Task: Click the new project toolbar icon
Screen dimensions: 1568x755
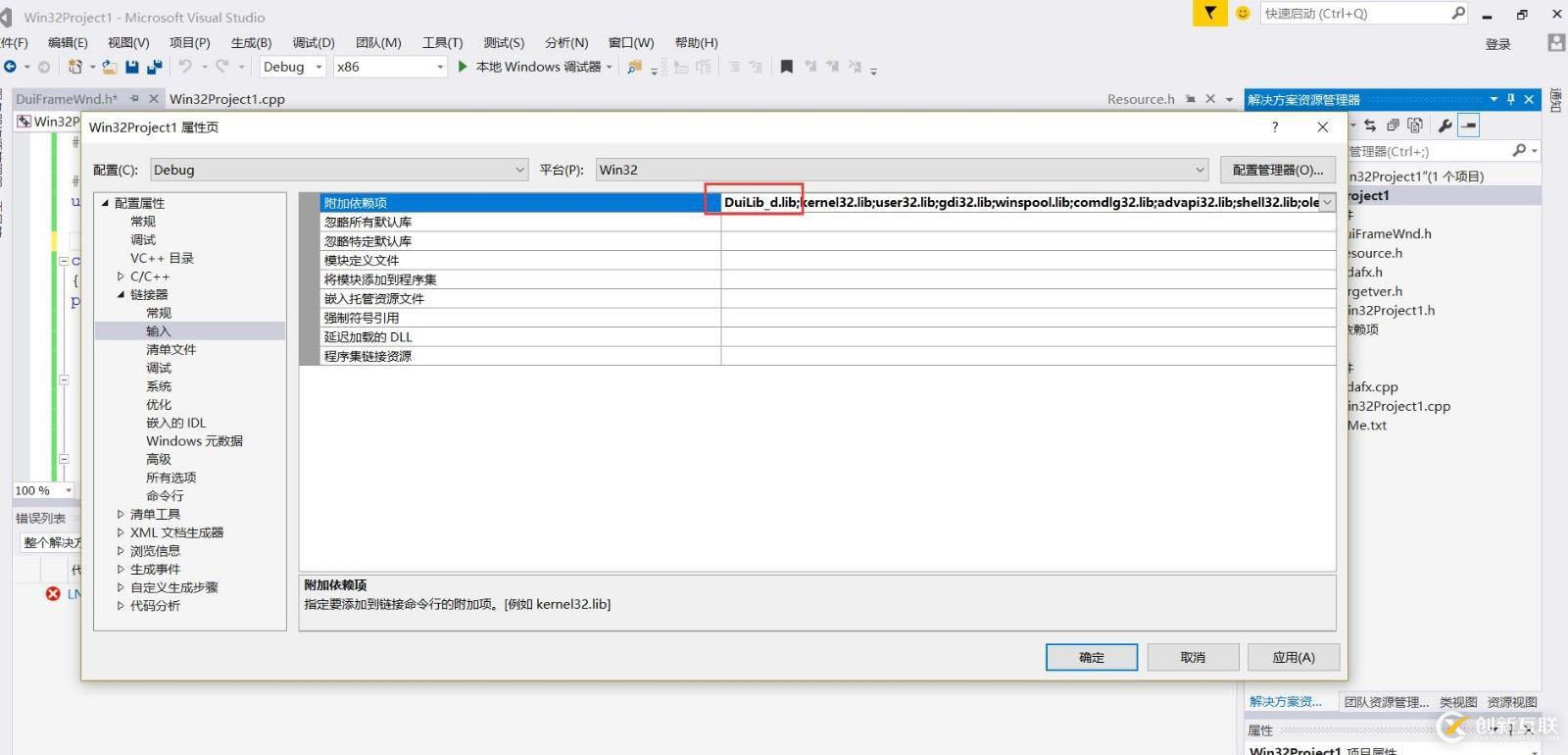Action: [x=75, y=67]
